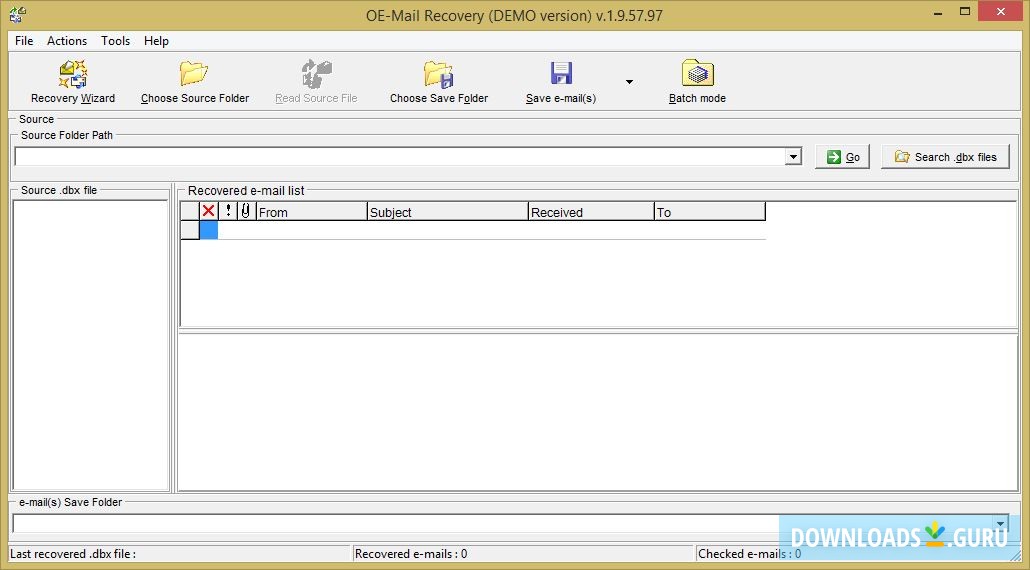The height and width of the screenshot is (570, 1030).
Task: Expand the Save e-mail(s) dropdown arrow
Action: click(629, 82)
